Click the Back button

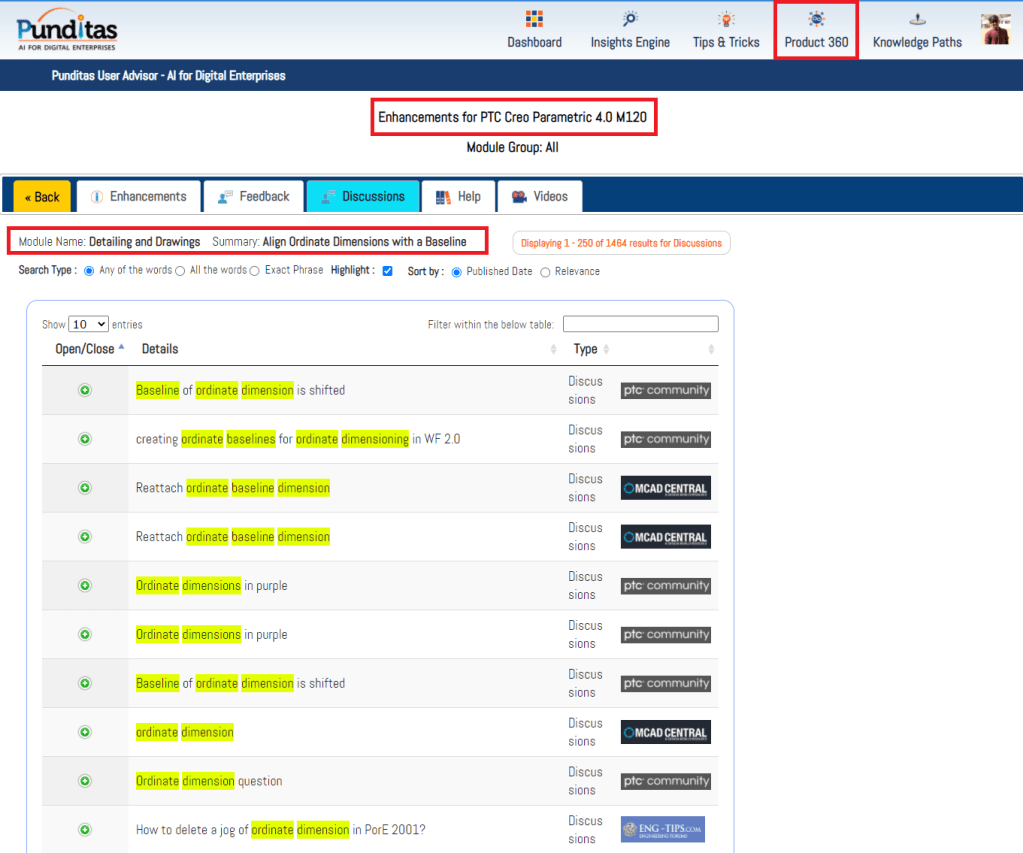click(x=42, y=197)
